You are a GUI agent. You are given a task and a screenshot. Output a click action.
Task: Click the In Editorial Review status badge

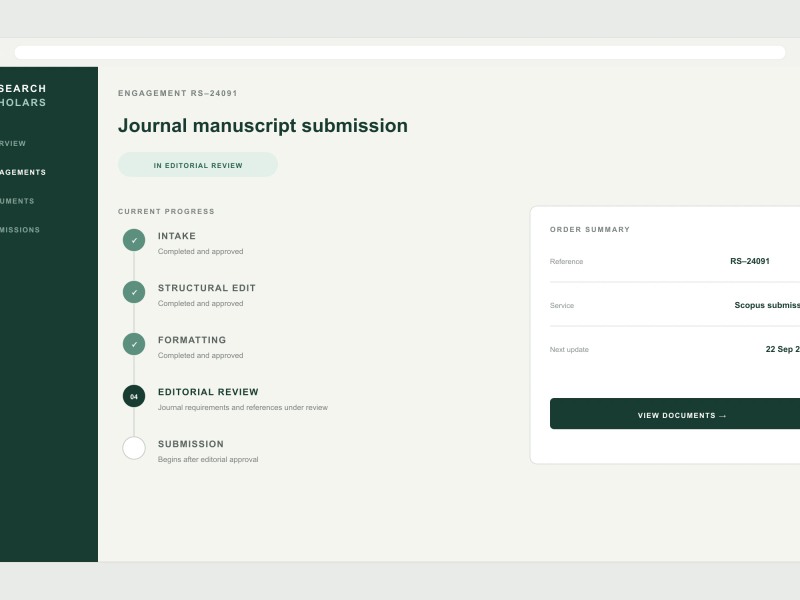[198, 165]
